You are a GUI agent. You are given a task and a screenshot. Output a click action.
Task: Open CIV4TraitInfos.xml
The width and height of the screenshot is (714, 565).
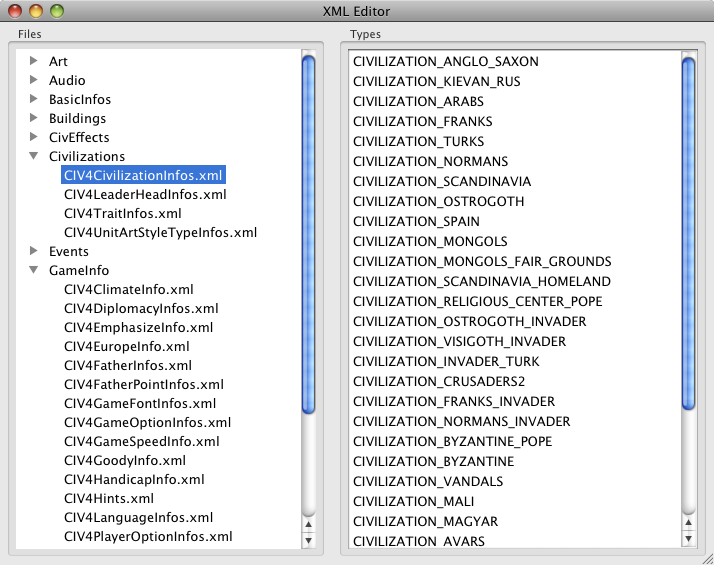click(122, 214)
